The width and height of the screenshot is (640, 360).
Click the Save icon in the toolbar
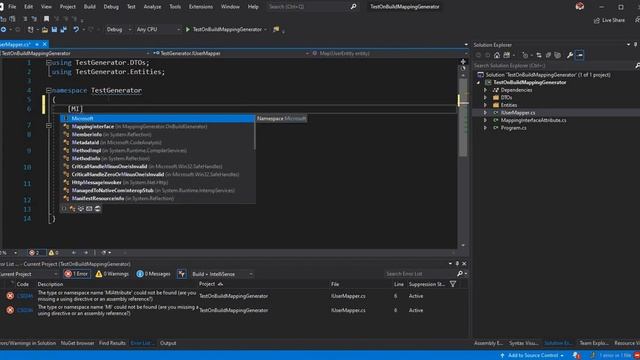pos(54,29)
